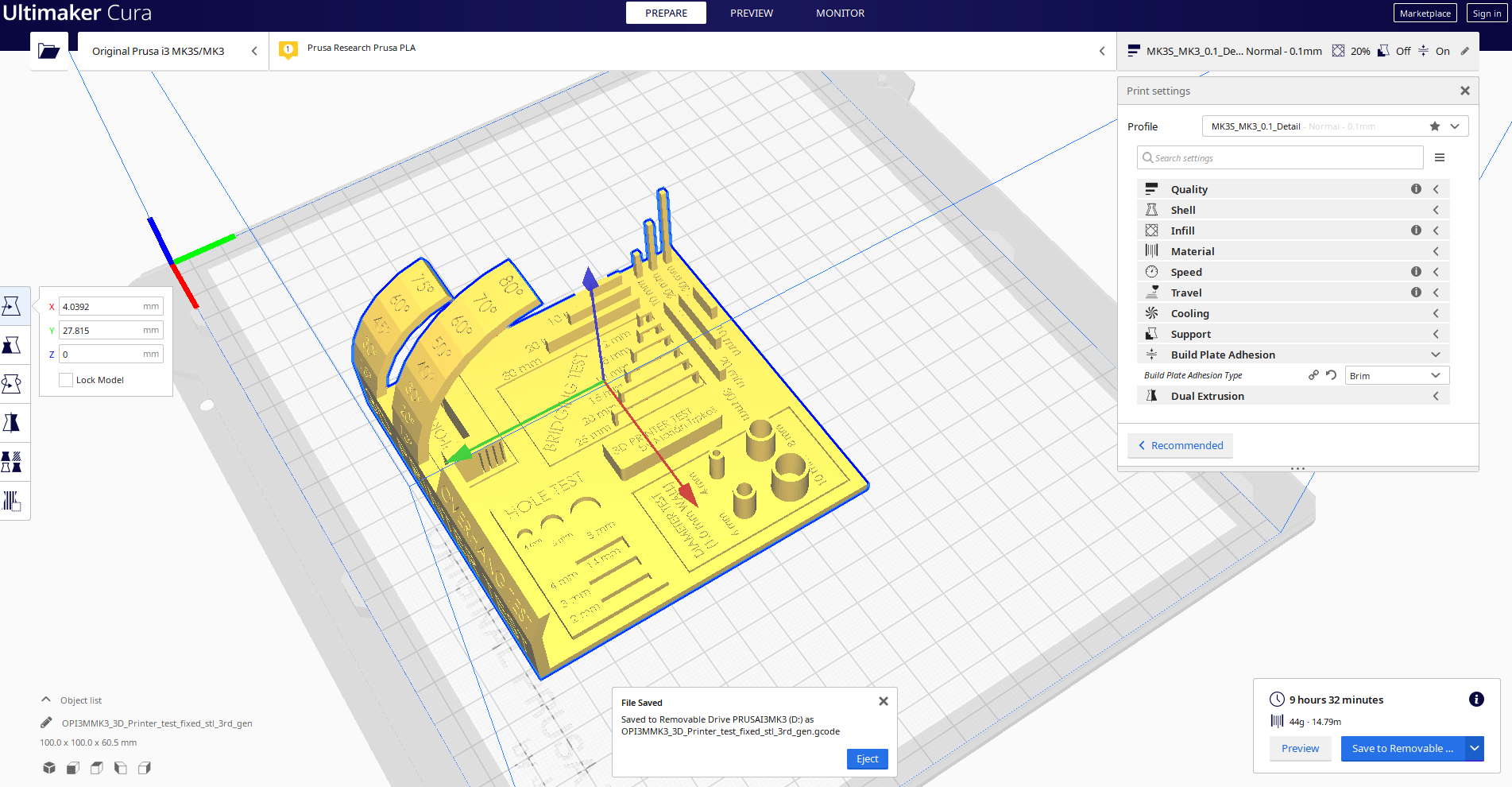Screen dimensions: 1512x787
Task: Eject the removable drive
Action: 867,759
